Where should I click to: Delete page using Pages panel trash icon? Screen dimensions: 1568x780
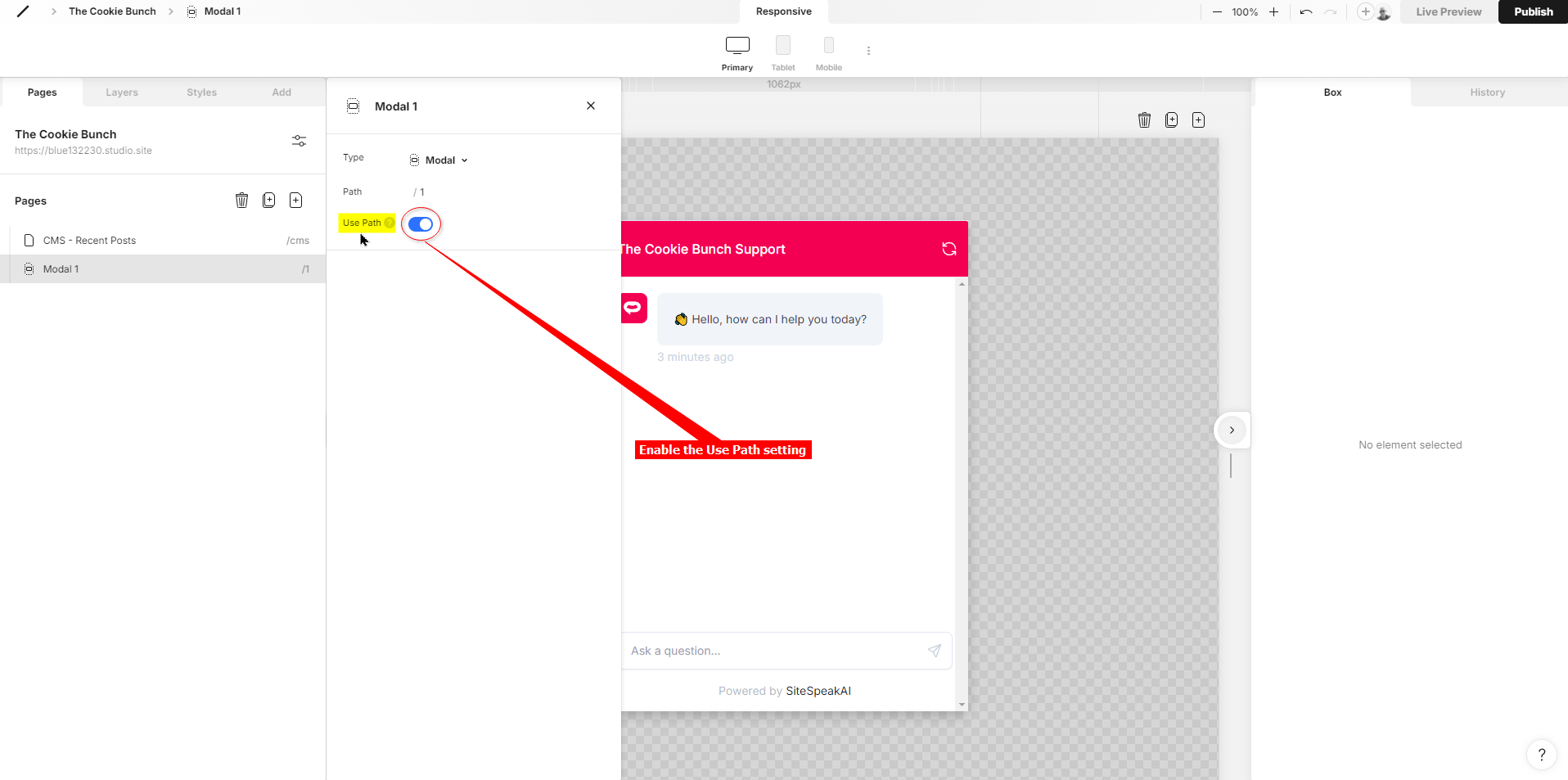click(x=241, y=201)
